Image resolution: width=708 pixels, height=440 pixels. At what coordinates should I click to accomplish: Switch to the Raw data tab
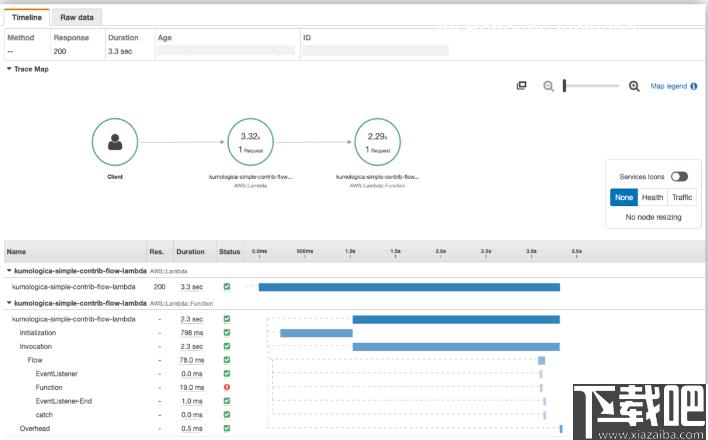tap(76, 17)
